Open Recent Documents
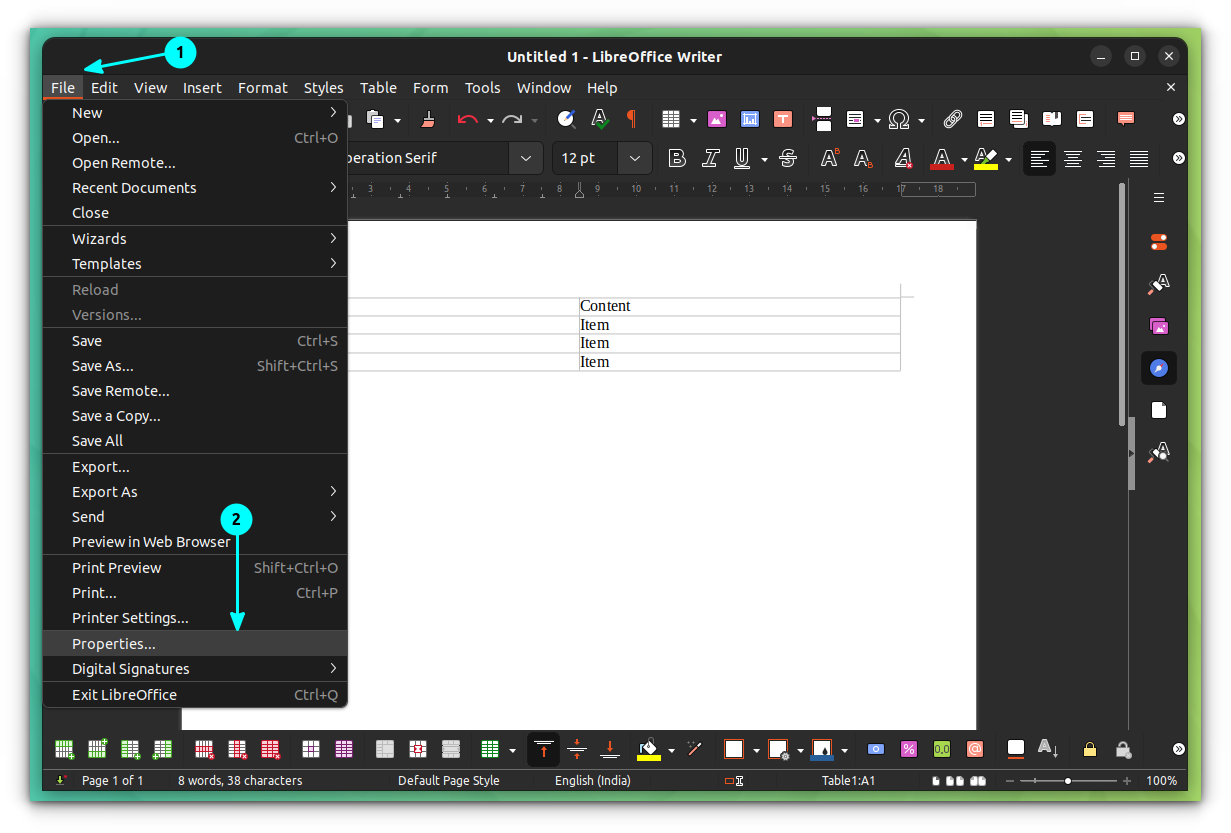This screenshot has height=833, width=1231. (x=135, y=187)
